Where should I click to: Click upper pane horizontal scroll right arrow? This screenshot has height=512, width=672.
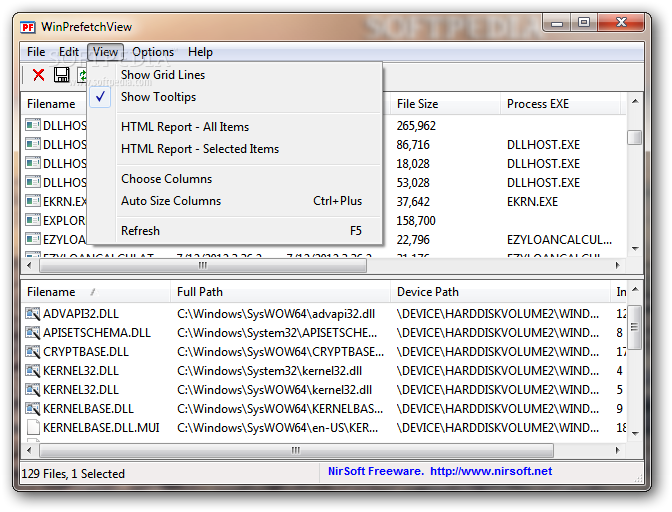[618, 266]
